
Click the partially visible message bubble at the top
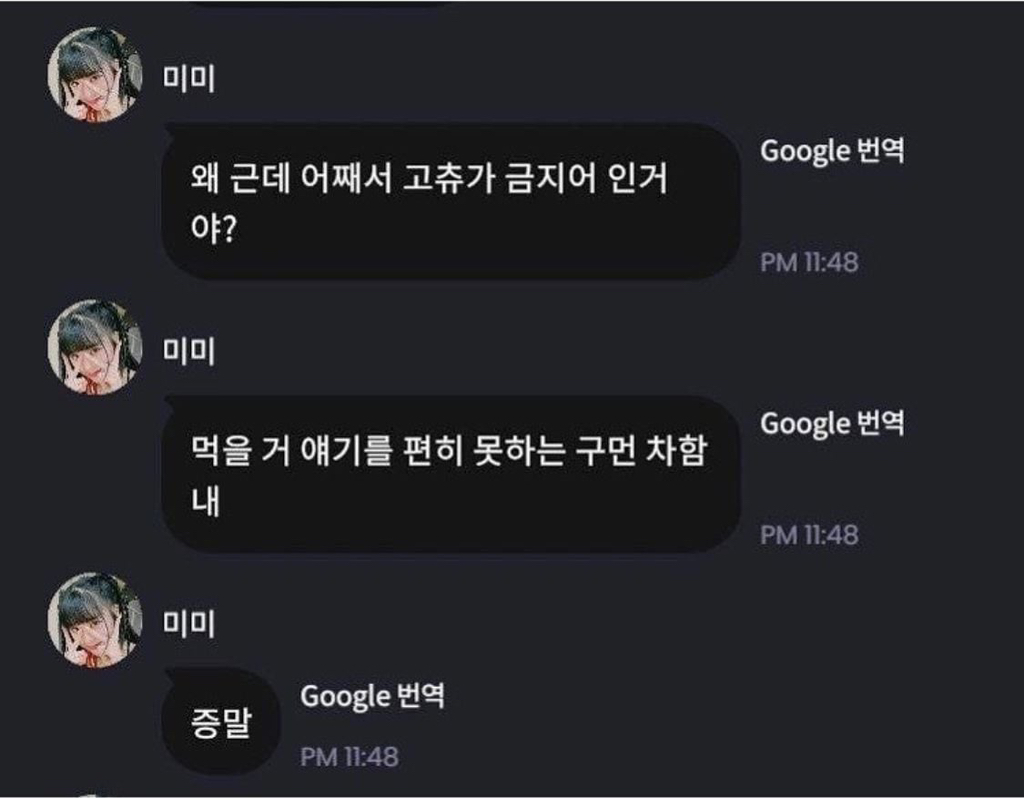[320, 4]
